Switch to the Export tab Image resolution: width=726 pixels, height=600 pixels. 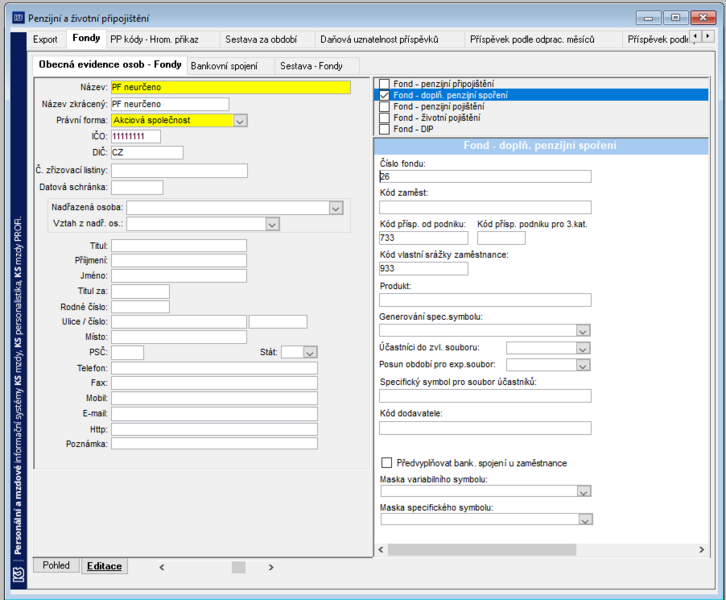tap(45, 39)
